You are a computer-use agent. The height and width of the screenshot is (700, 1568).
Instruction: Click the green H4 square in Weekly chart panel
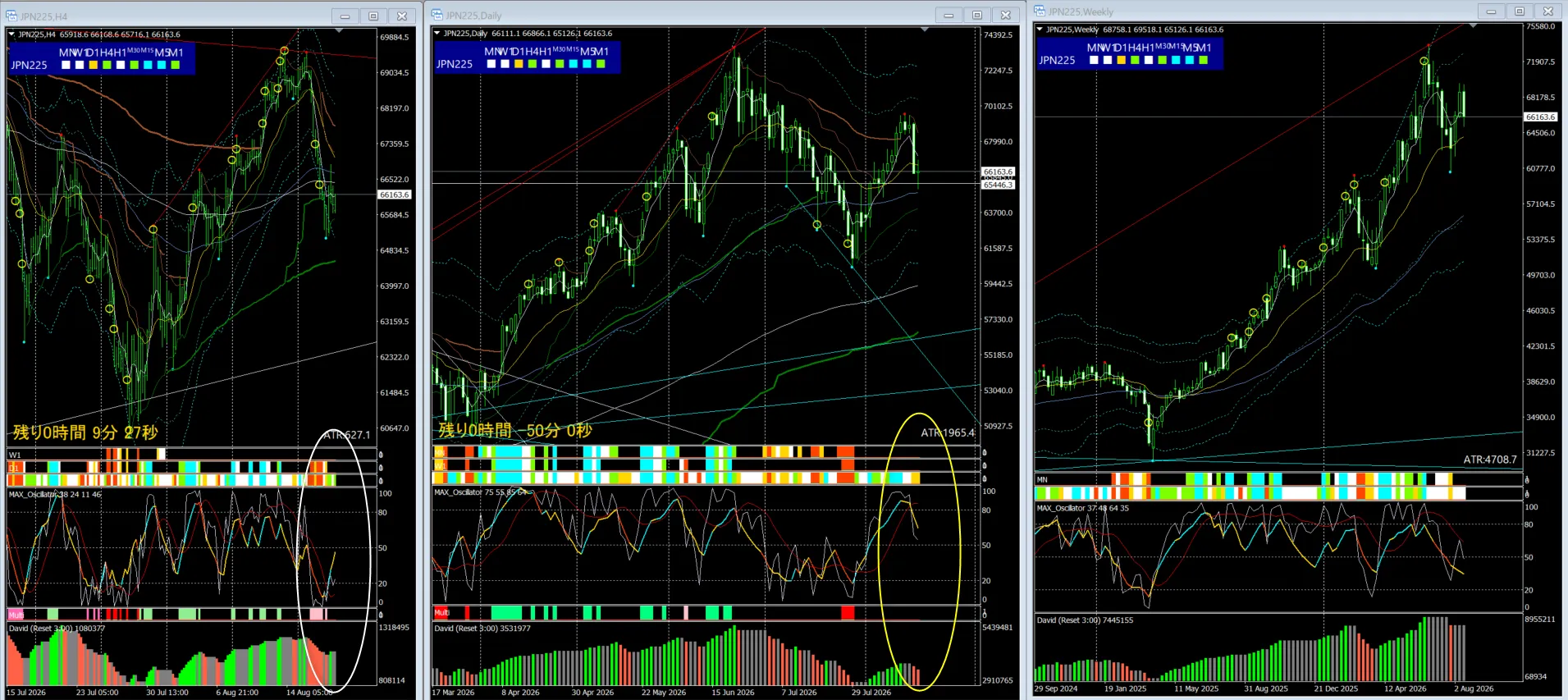[1135, 60]
